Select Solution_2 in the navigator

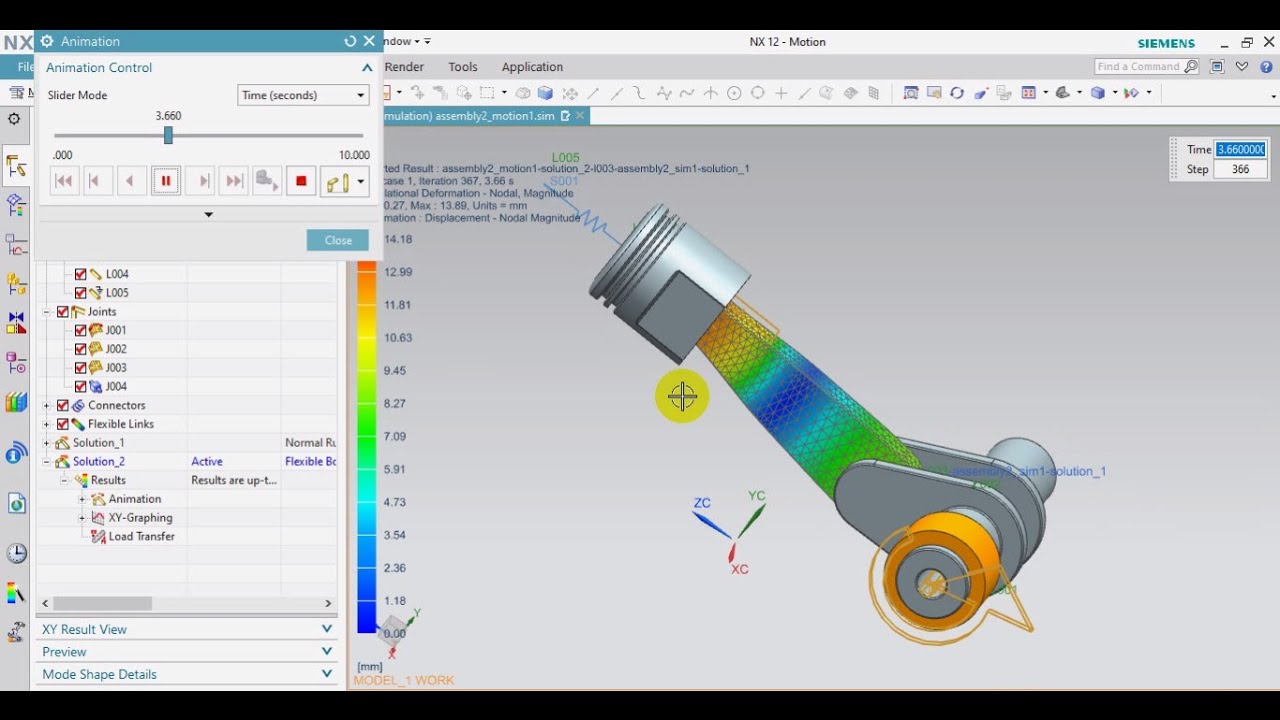tap(98, 462)
